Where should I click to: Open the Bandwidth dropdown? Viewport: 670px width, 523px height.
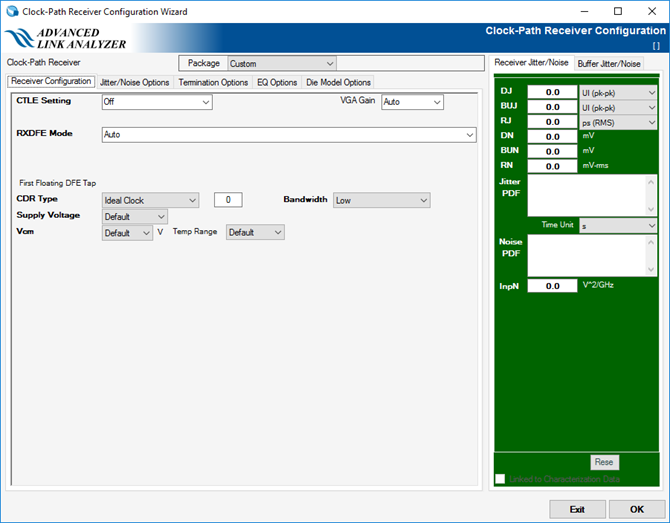coord(381,200)
